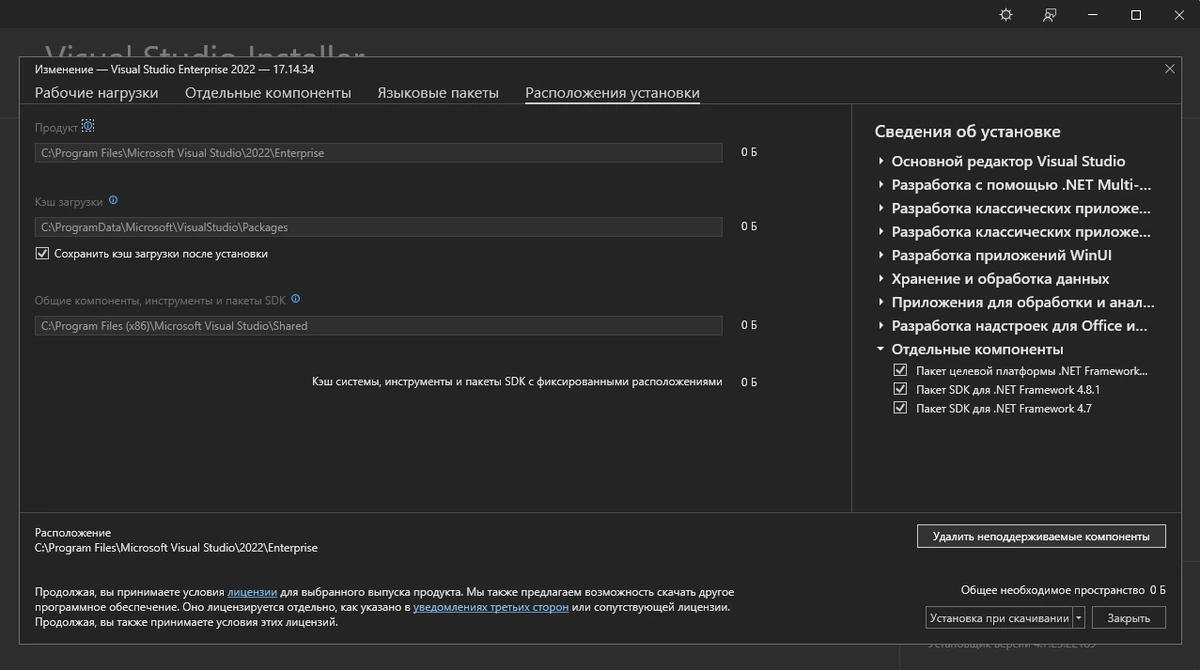Switch to Отдельные компоненты tab
The image size is (1200, 670).
(268, 93)
